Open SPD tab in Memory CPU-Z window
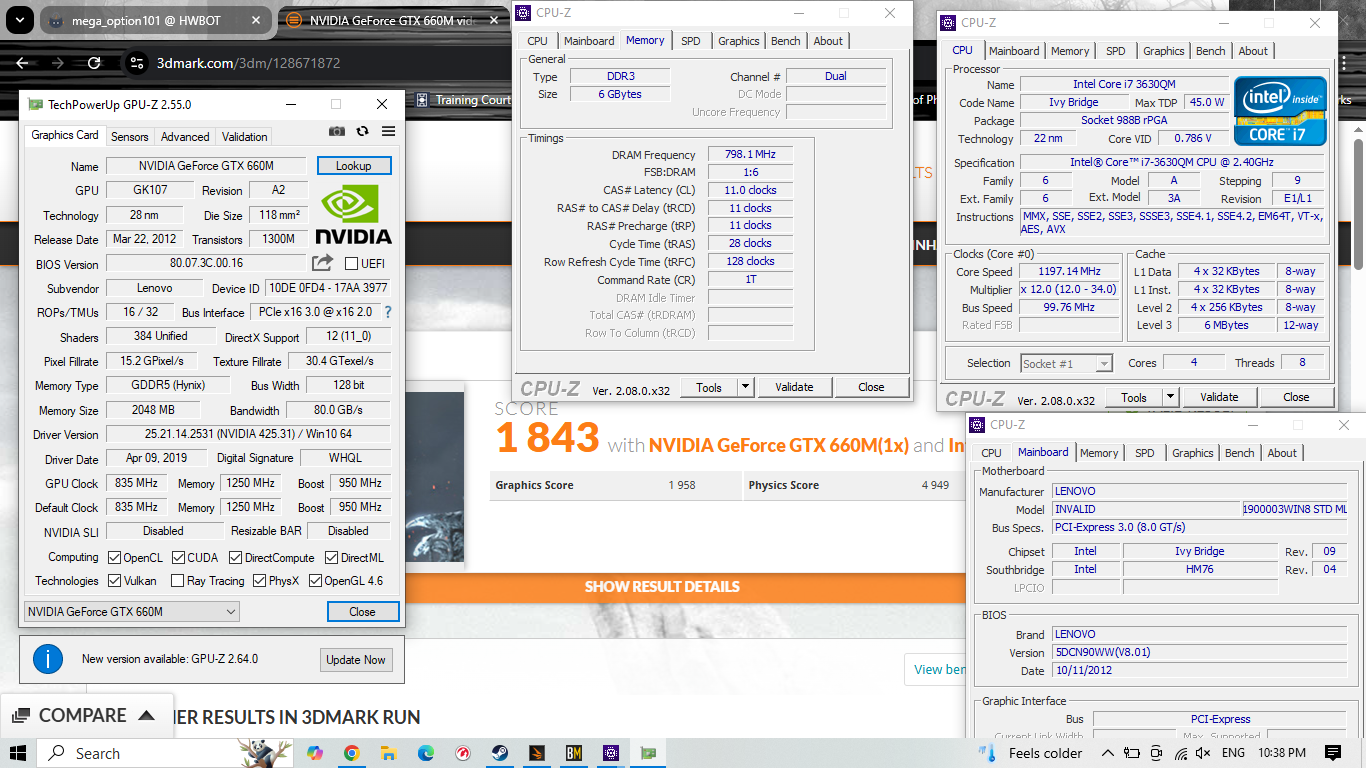 (691, 41)
